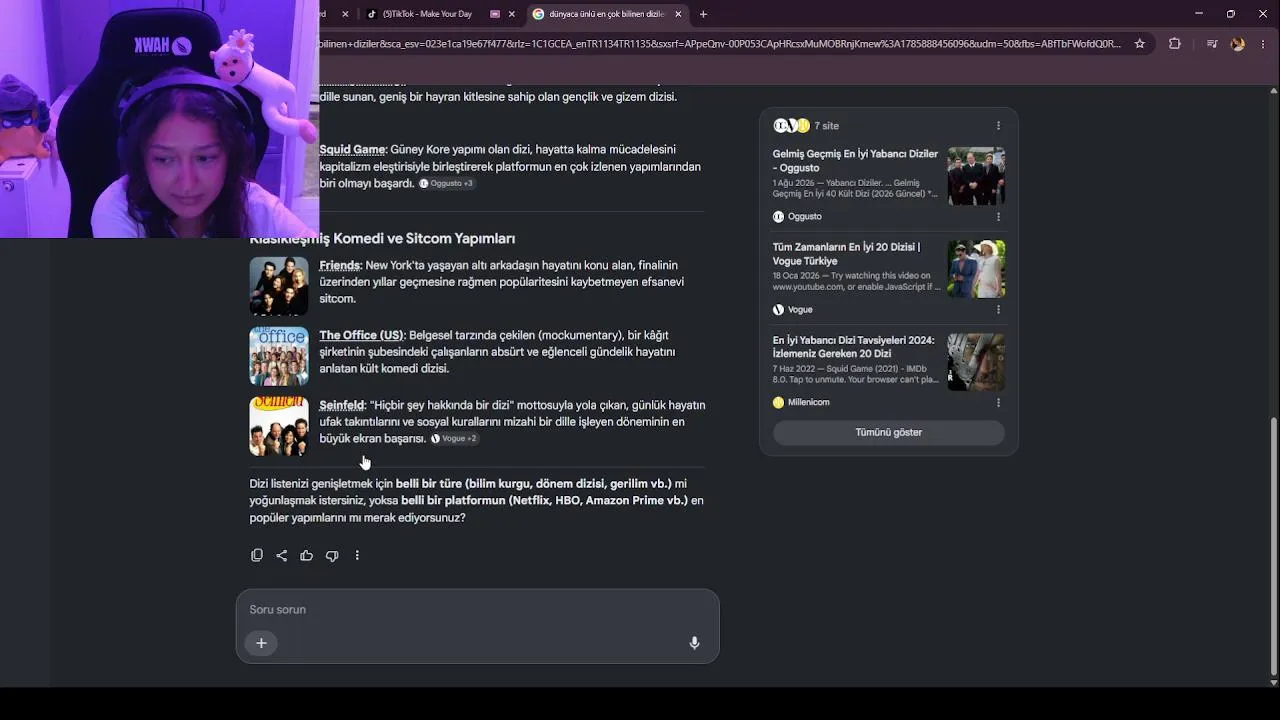Copy the AI response with the copy icon
The width and height of the screenshot is (1280, 720).
coord(257,556)
